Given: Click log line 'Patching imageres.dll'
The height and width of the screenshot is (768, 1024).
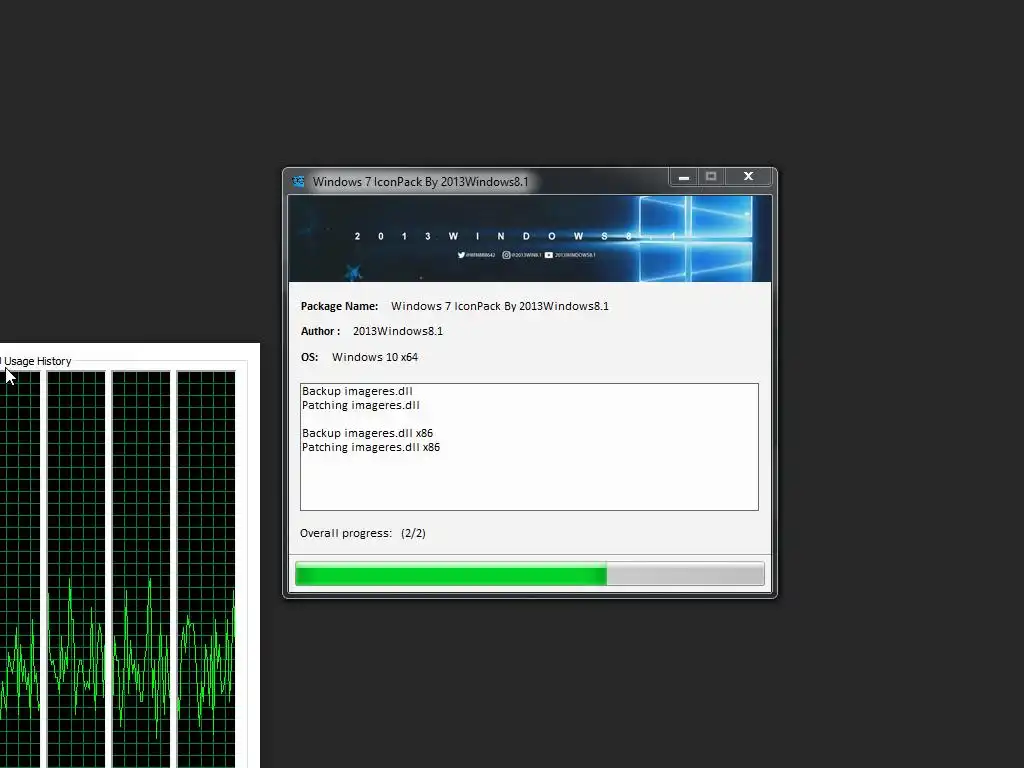Looking at the screenshot, I should pos(360,406).
